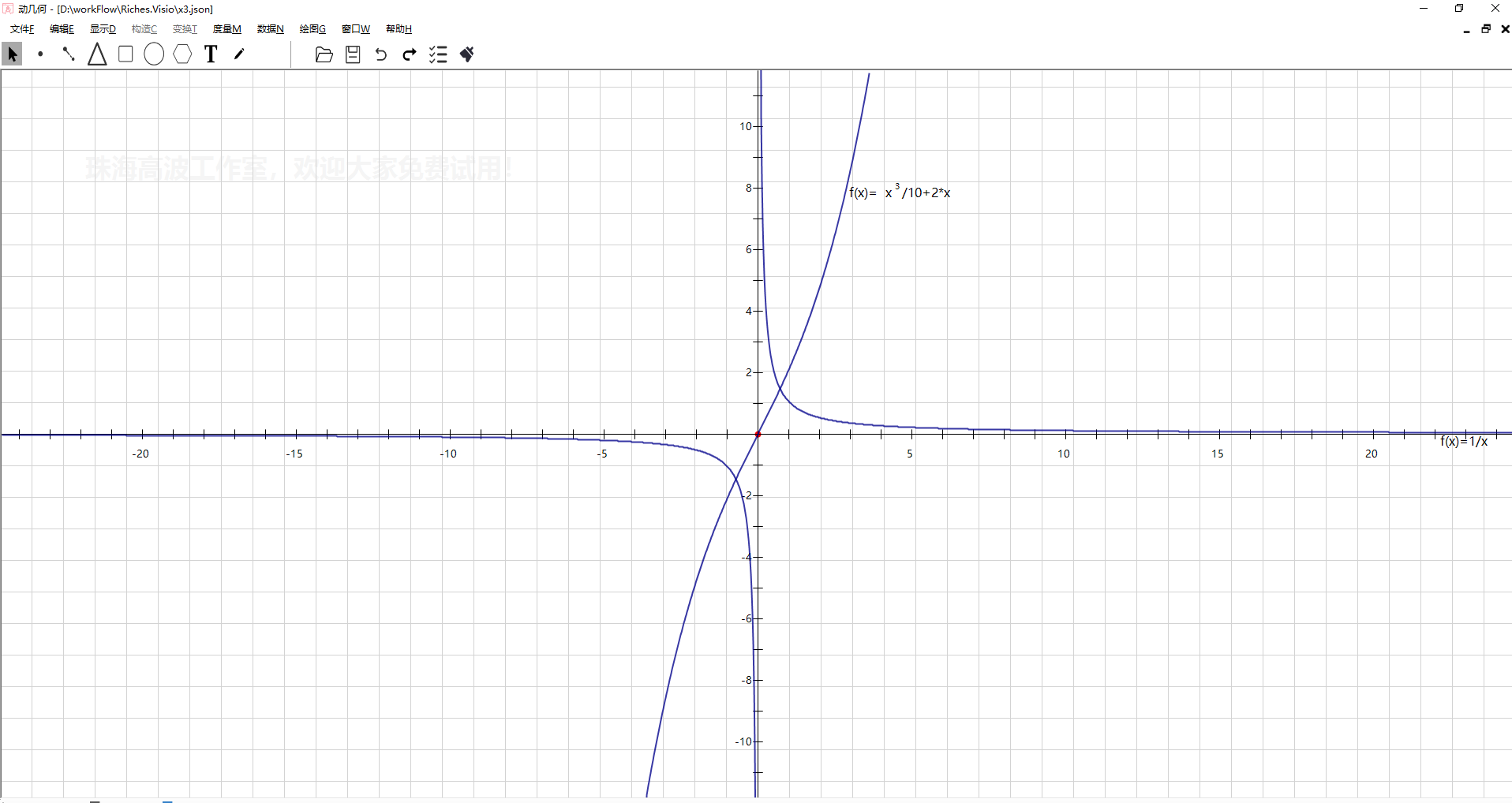The width and height of the screenshot is (1512, 803).
Task: Select the point drawing tool
Action: (x=40, y=54)
